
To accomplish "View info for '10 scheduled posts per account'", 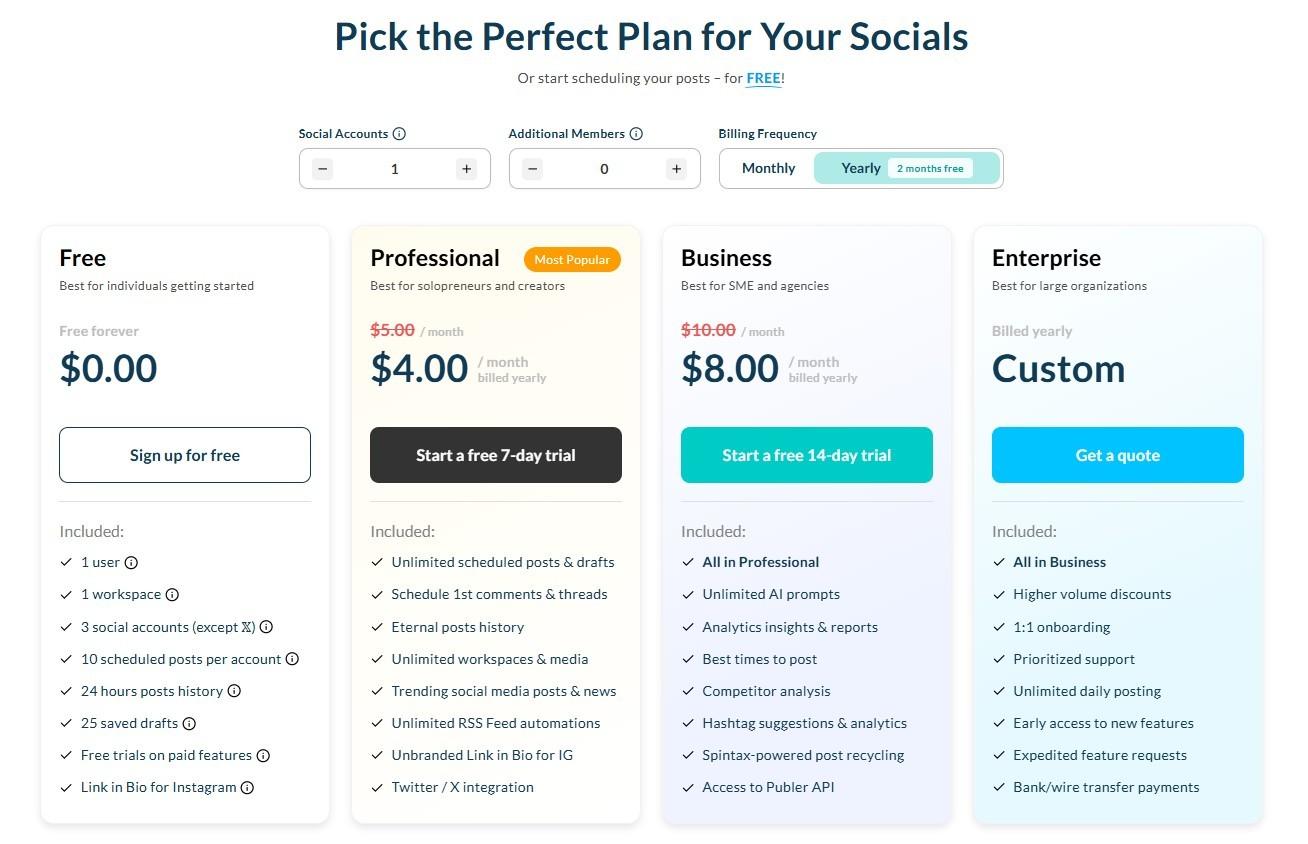I will tap(292, 659).
